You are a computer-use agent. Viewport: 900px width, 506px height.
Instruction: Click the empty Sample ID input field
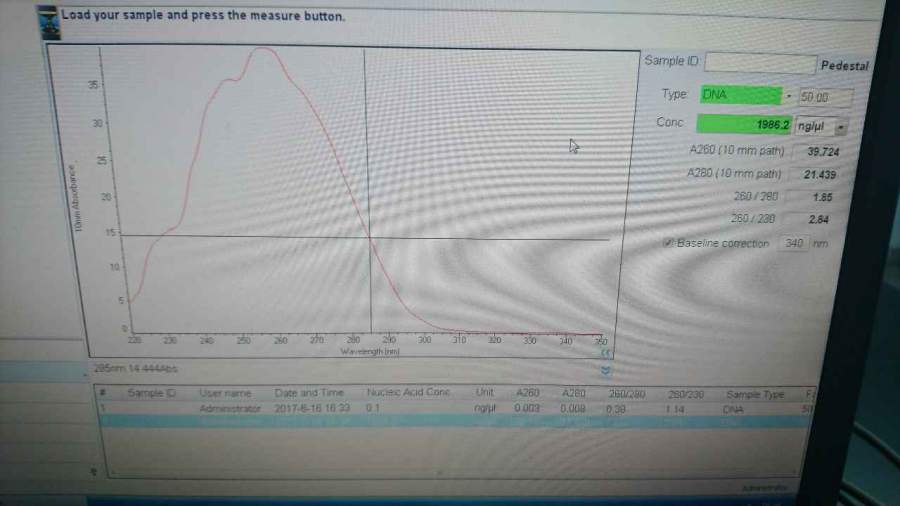tap(760, 63)
